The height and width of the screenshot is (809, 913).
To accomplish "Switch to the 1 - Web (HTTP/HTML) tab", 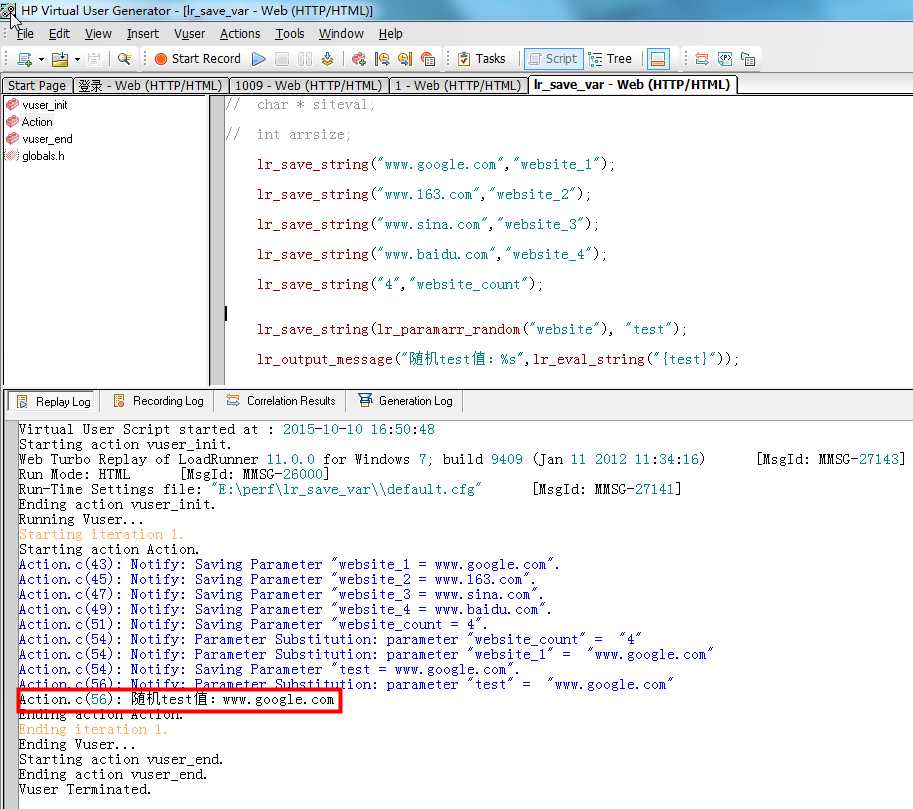I will pos(458,86).
